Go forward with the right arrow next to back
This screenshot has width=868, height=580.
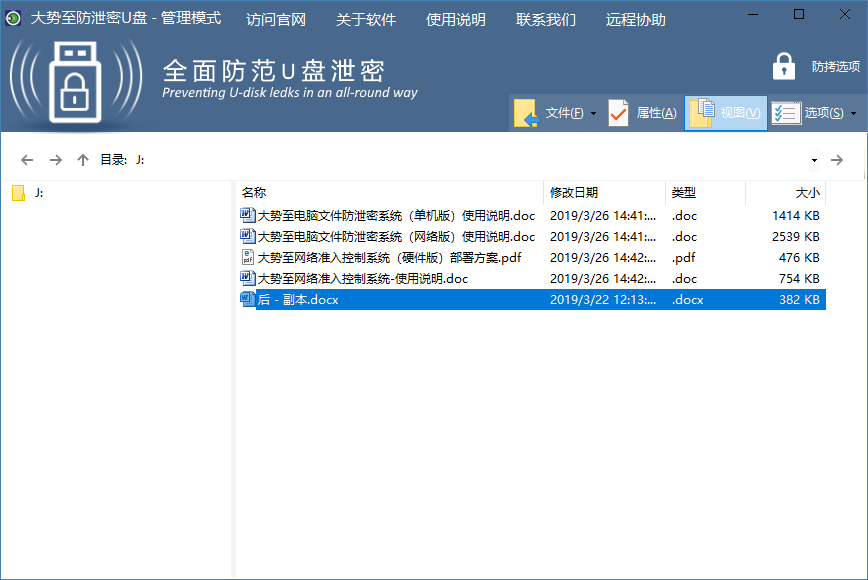click(x=55, y=160)
